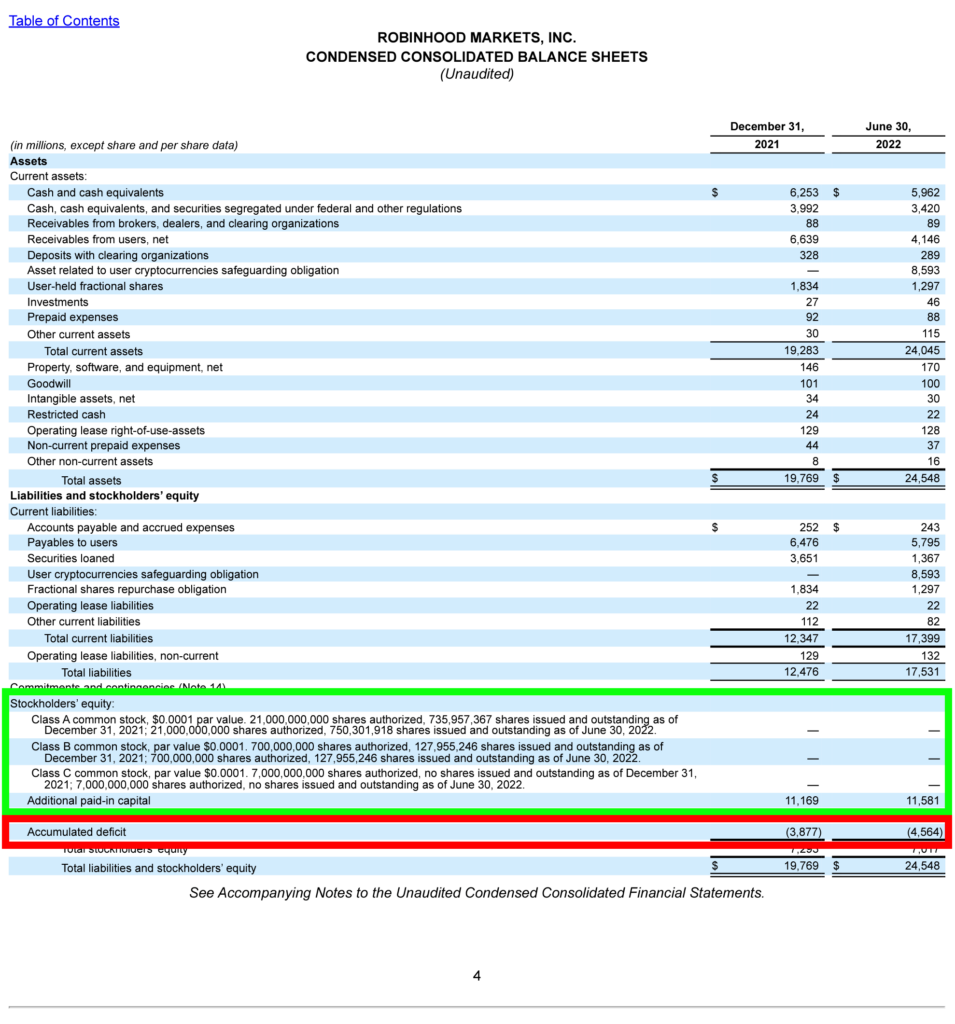Click 'Accounts payable and accrued expenses'
955x1024 pixels.
click(131, 528)
